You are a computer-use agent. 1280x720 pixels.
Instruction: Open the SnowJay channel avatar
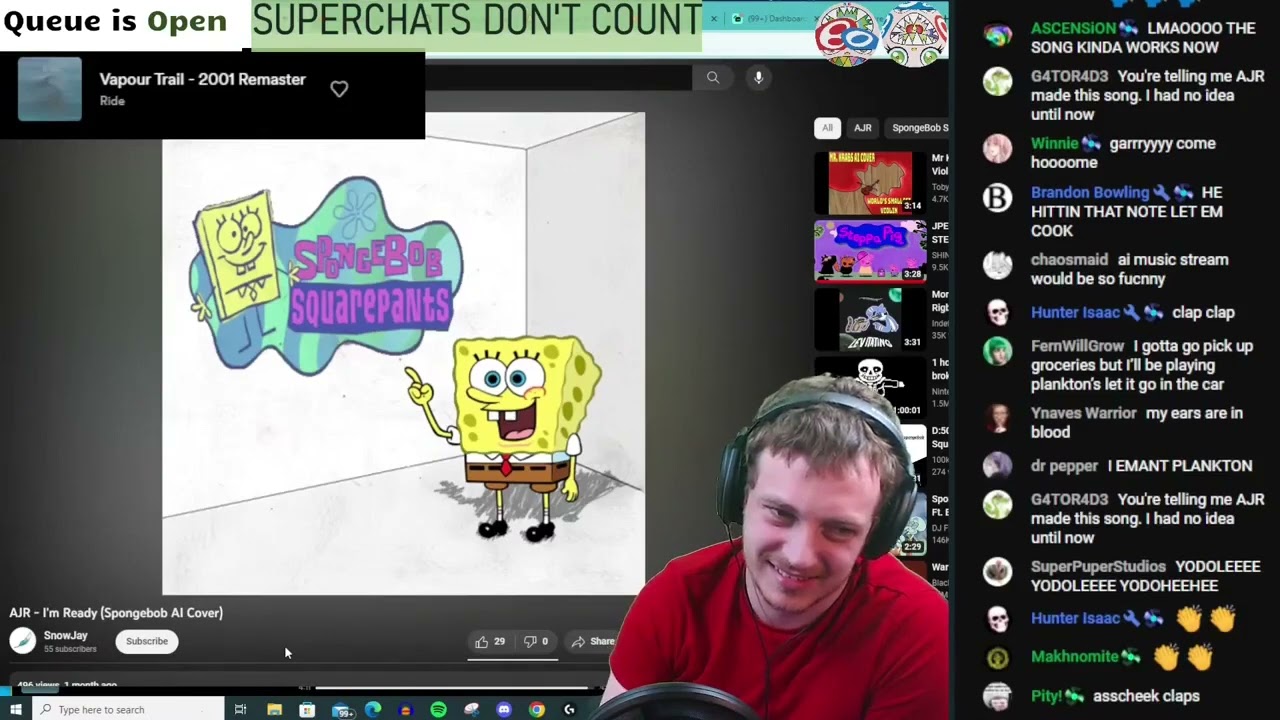(x=23, y=641)
